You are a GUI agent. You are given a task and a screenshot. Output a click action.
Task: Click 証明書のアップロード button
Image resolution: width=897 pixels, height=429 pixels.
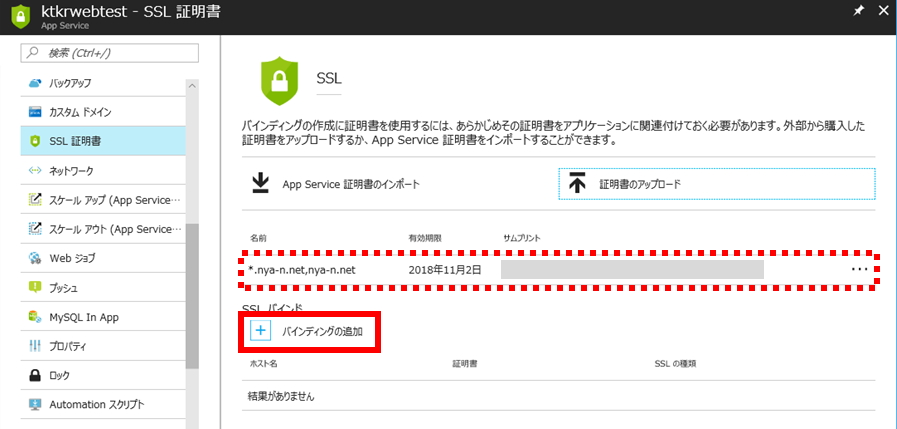pos(717,184)
